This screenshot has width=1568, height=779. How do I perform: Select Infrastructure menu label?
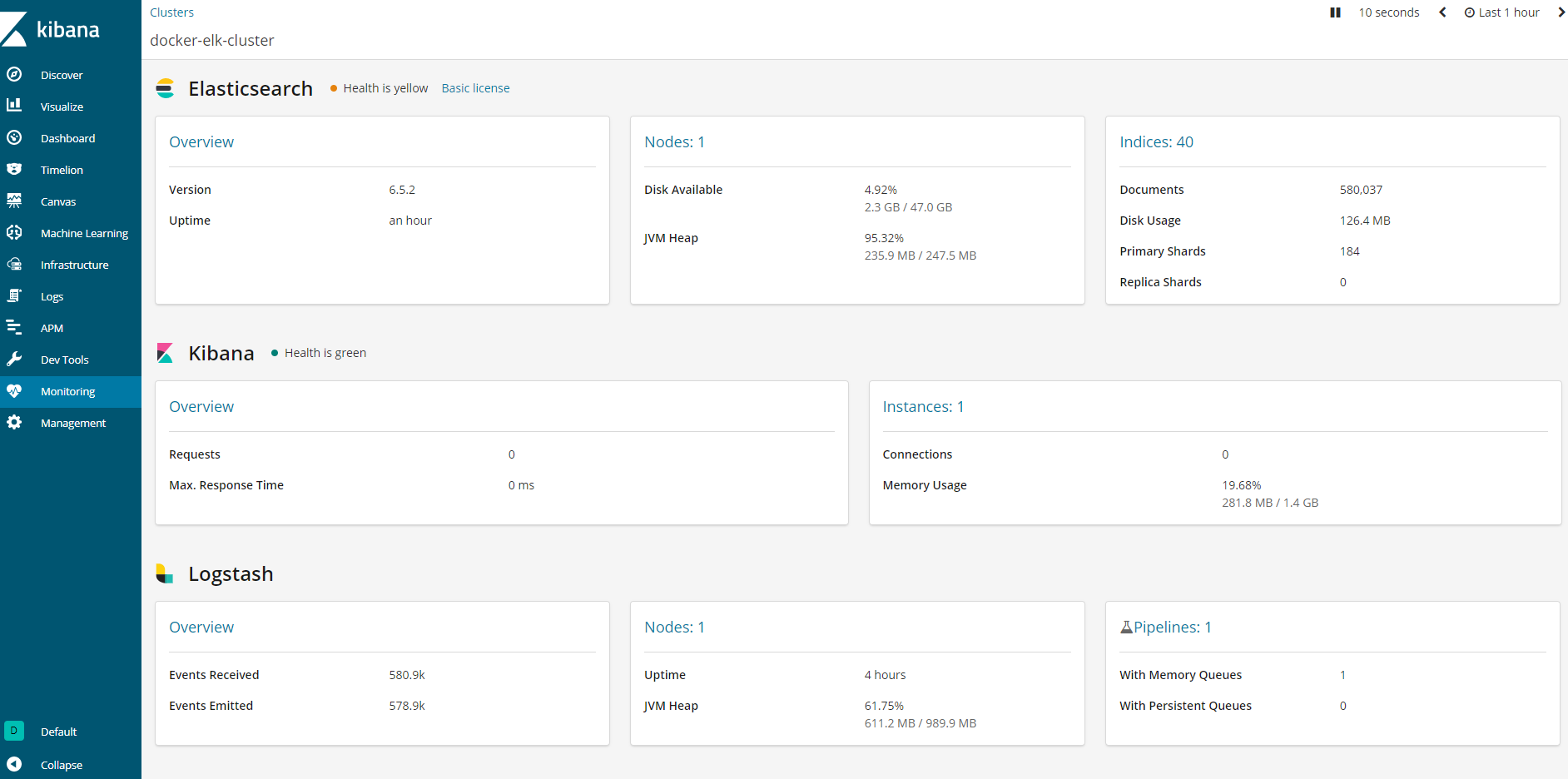pos(74,265)
